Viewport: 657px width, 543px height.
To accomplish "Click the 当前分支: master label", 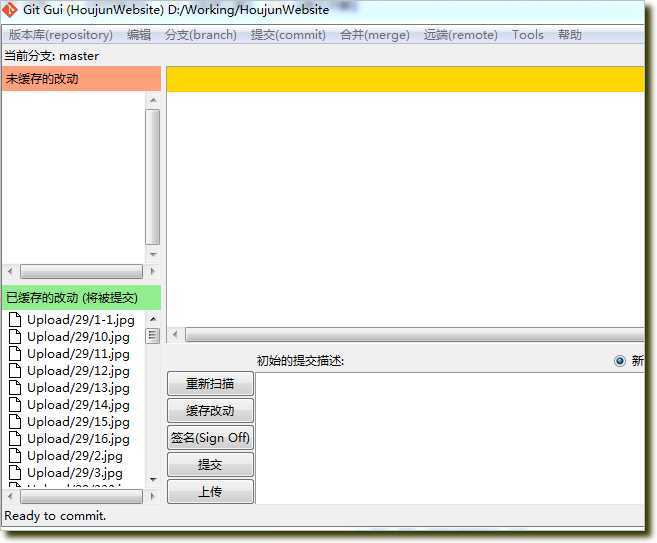I will click(52, 56).
